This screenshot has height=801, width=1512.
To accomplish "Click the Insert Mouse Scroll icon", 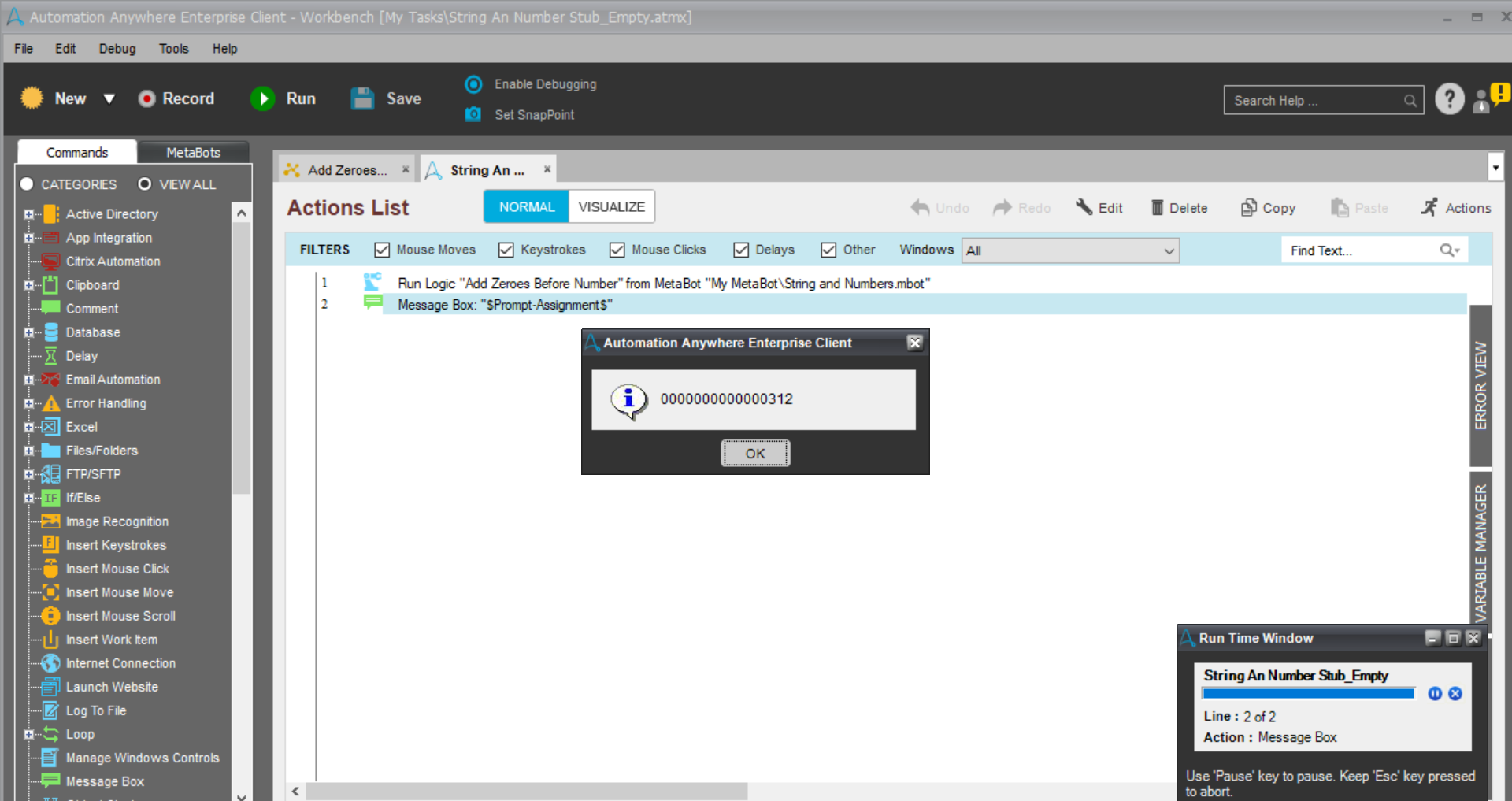I will [x=50, y=616].
